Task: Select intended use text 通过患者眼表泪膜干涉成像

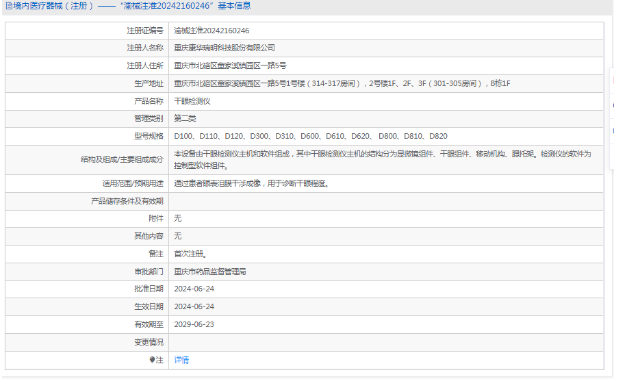Action: pyautogui.click(x=251, y=183)
